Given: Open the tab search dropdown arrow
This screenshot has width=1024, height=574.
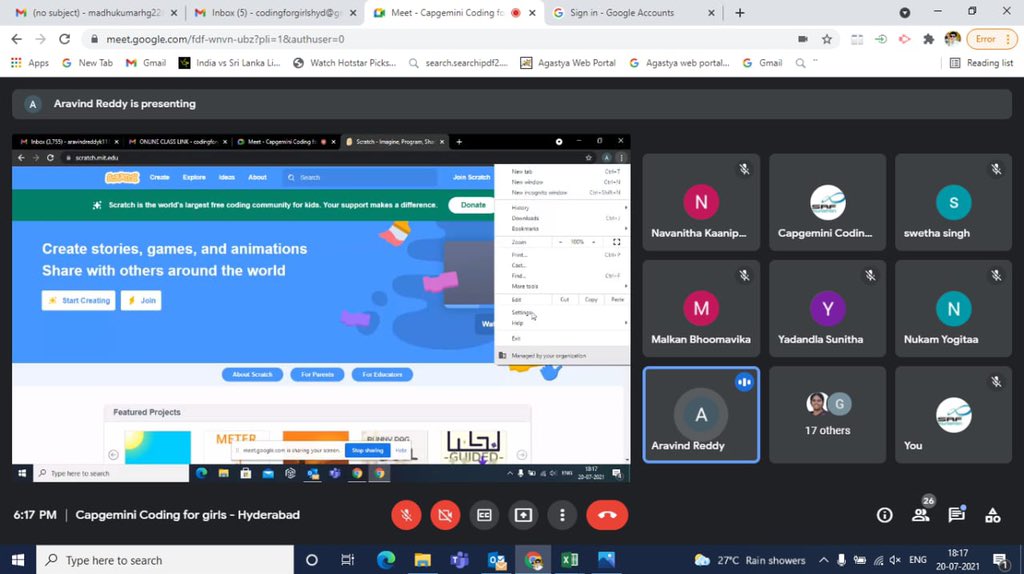Looking at the screenshot, I should (x=904, y=12).
